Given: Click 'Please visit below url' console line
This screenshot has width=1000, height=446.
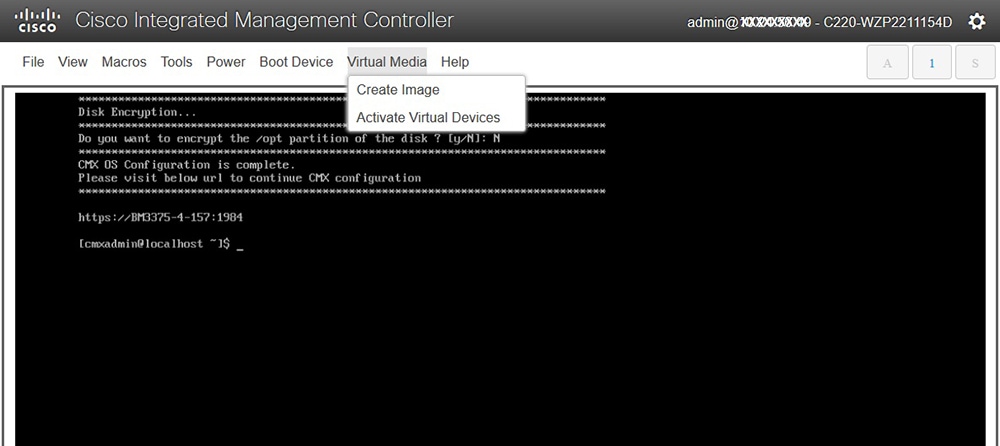Looking at the screenshot, I should [x=249, y=178].
